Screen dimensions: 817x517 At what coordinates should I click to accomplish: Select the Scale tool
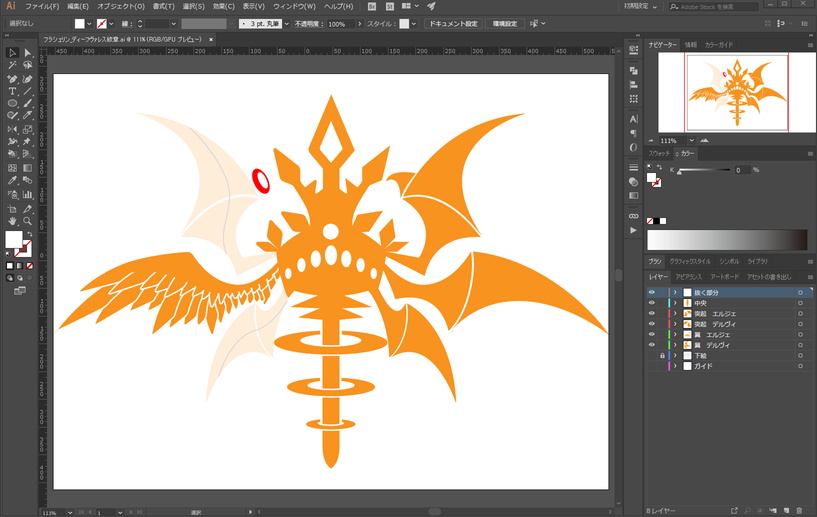(x=28, y=129)
